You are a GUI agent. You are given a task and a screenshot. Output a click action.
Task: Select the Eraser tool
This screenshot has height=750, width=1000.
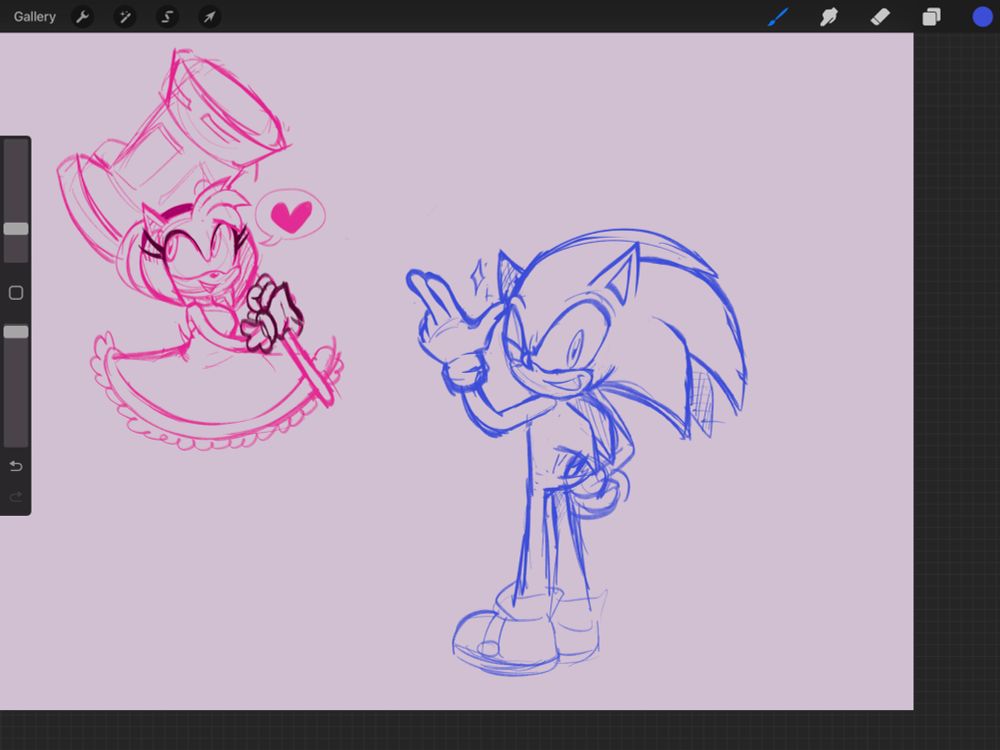coord(880,17)
